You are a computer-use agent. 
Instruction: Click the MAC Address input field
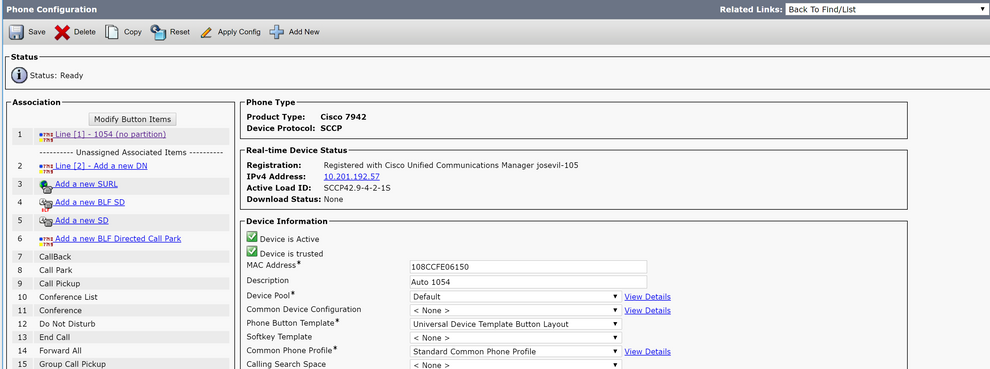[x=528, y=267]
